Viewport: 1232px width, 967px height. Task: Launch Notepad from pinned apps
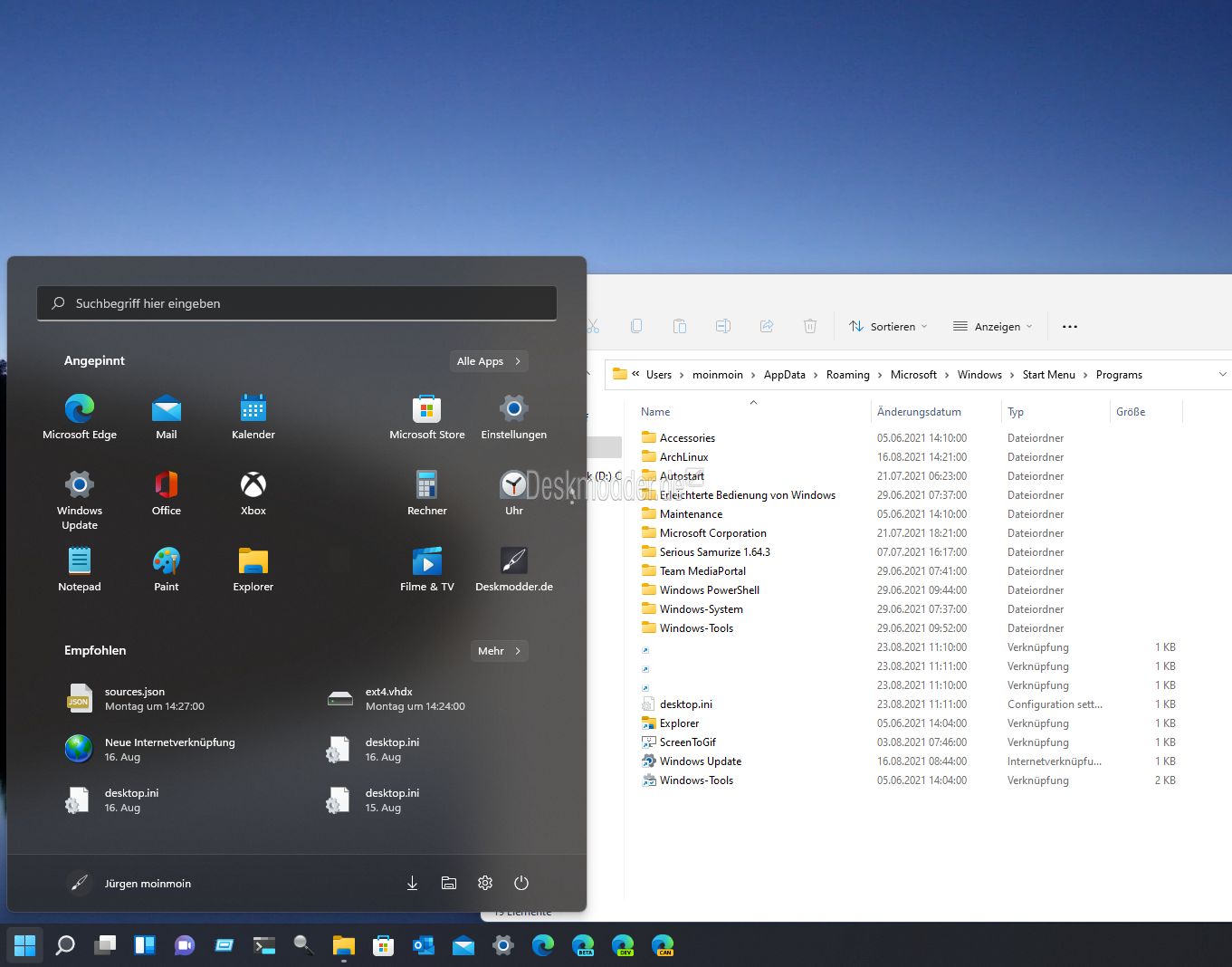pyautogui.click(x=80, y=570)
